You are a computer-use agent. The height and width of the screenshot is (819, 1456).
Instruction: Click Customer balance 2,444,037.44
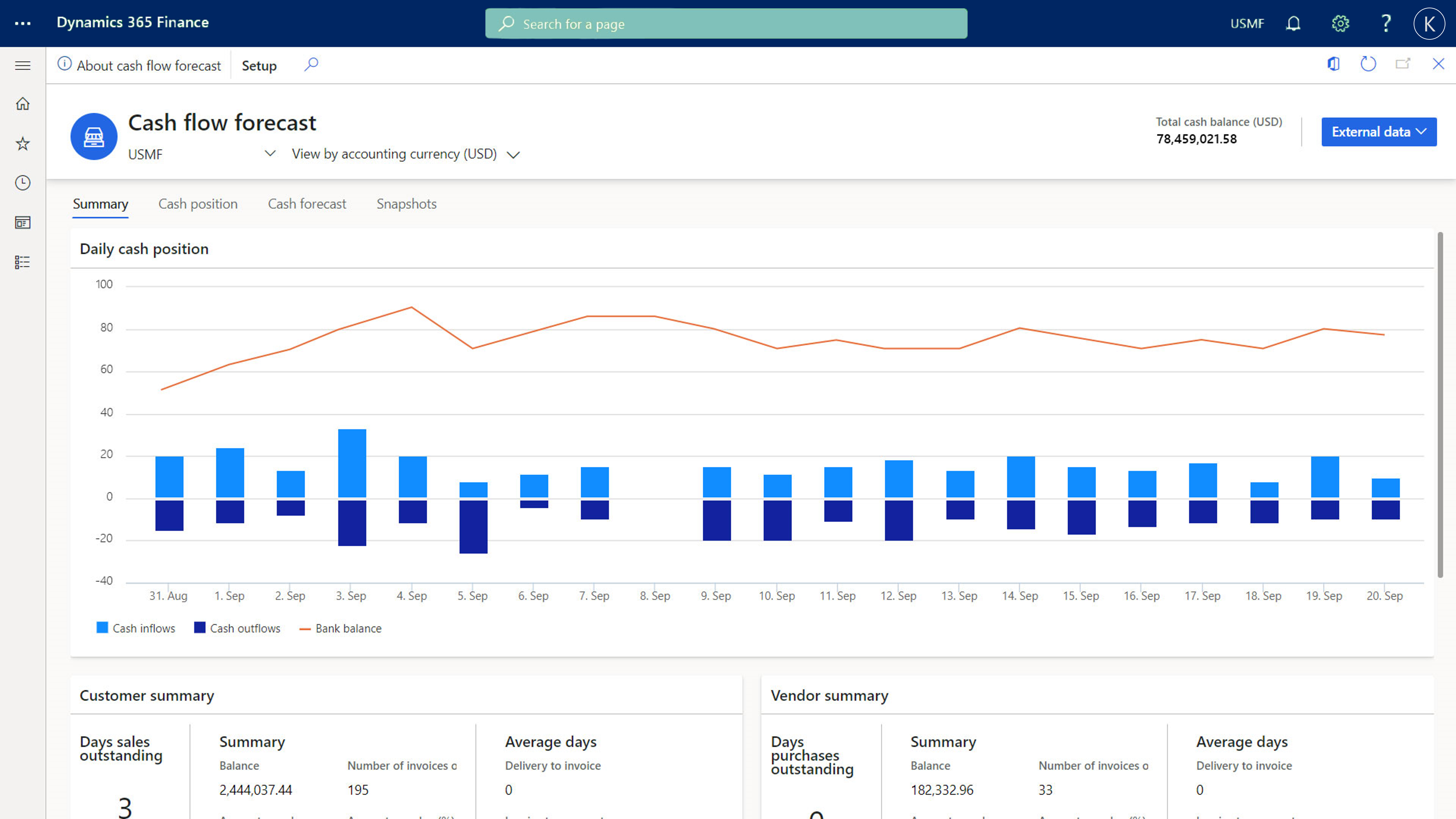255,790
